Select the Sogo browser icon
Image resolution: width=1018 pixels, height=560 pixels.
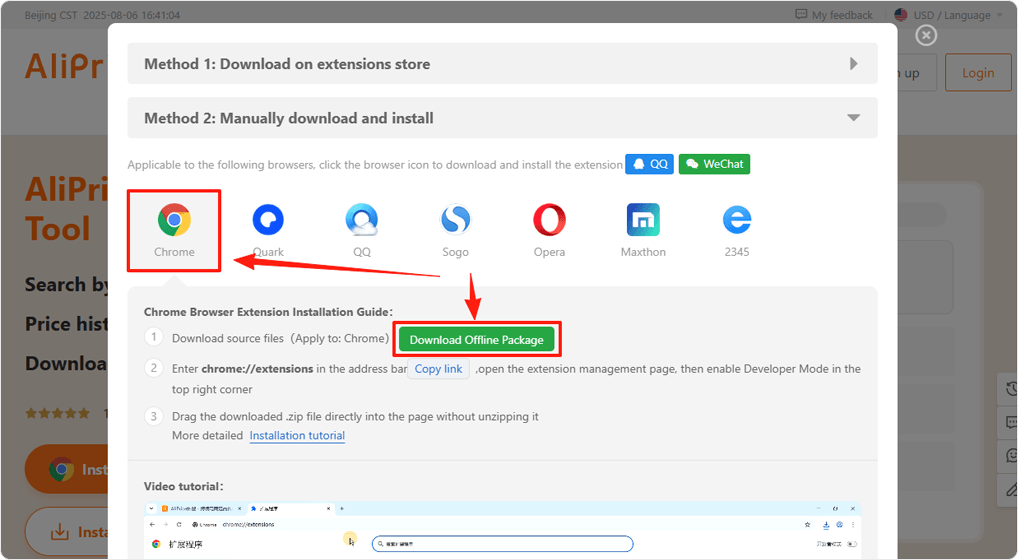[455, 221]
